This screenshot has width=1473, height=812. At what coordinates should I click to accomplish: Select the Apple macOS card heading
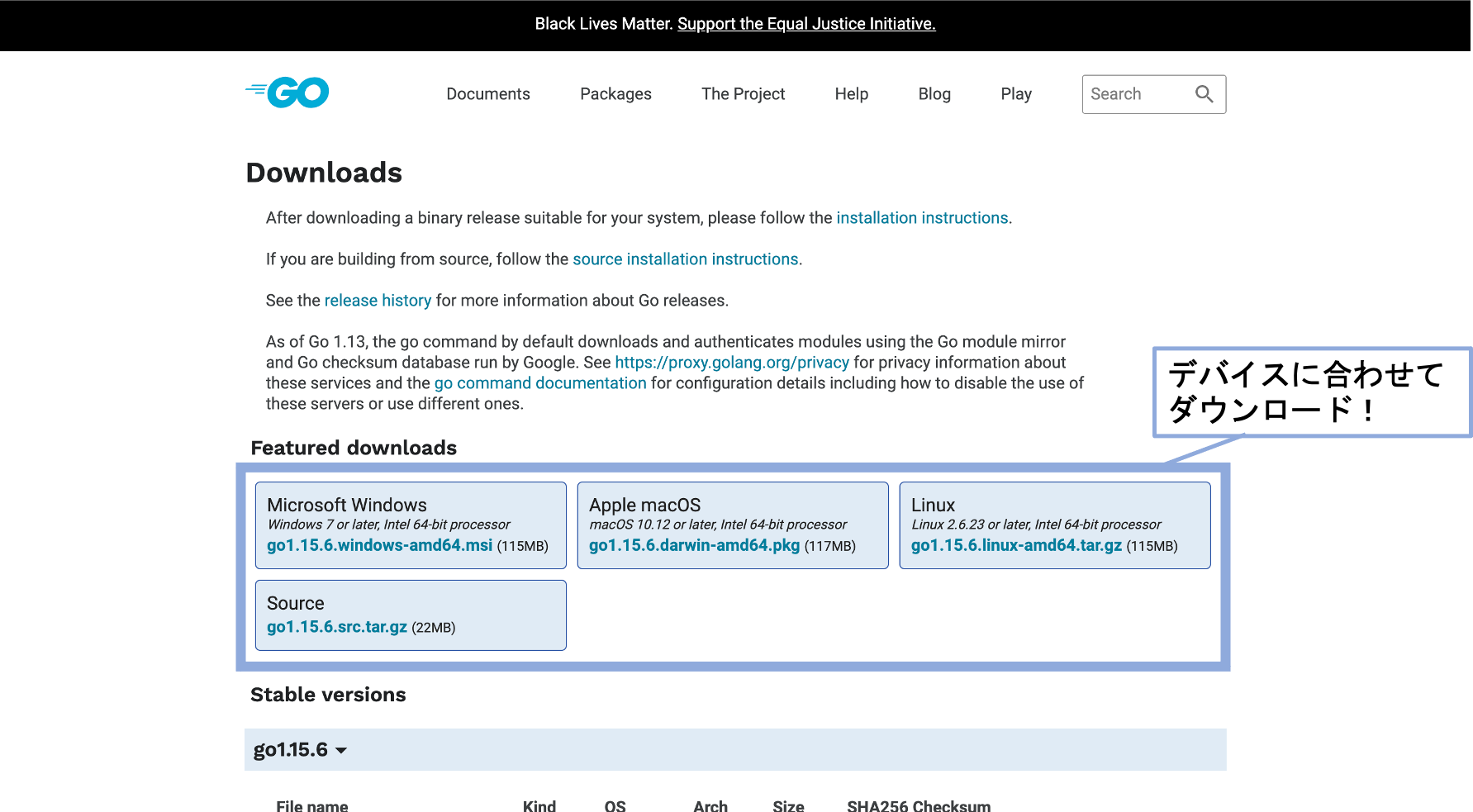tap(645, 505)
